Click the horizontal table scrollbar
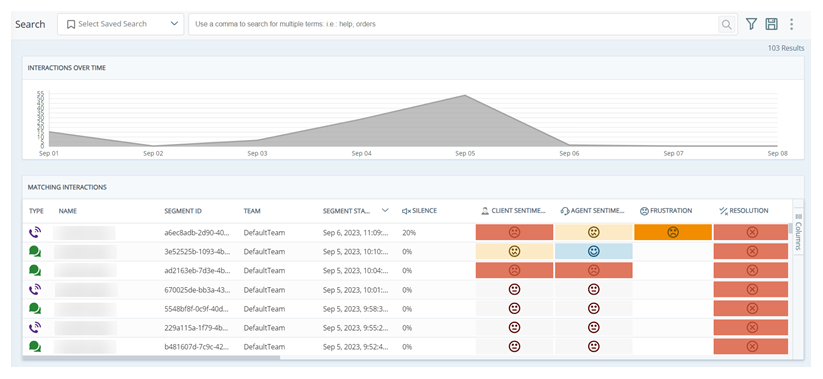The height and width of the screenshot is (379, 823). [x=151, y=357]
